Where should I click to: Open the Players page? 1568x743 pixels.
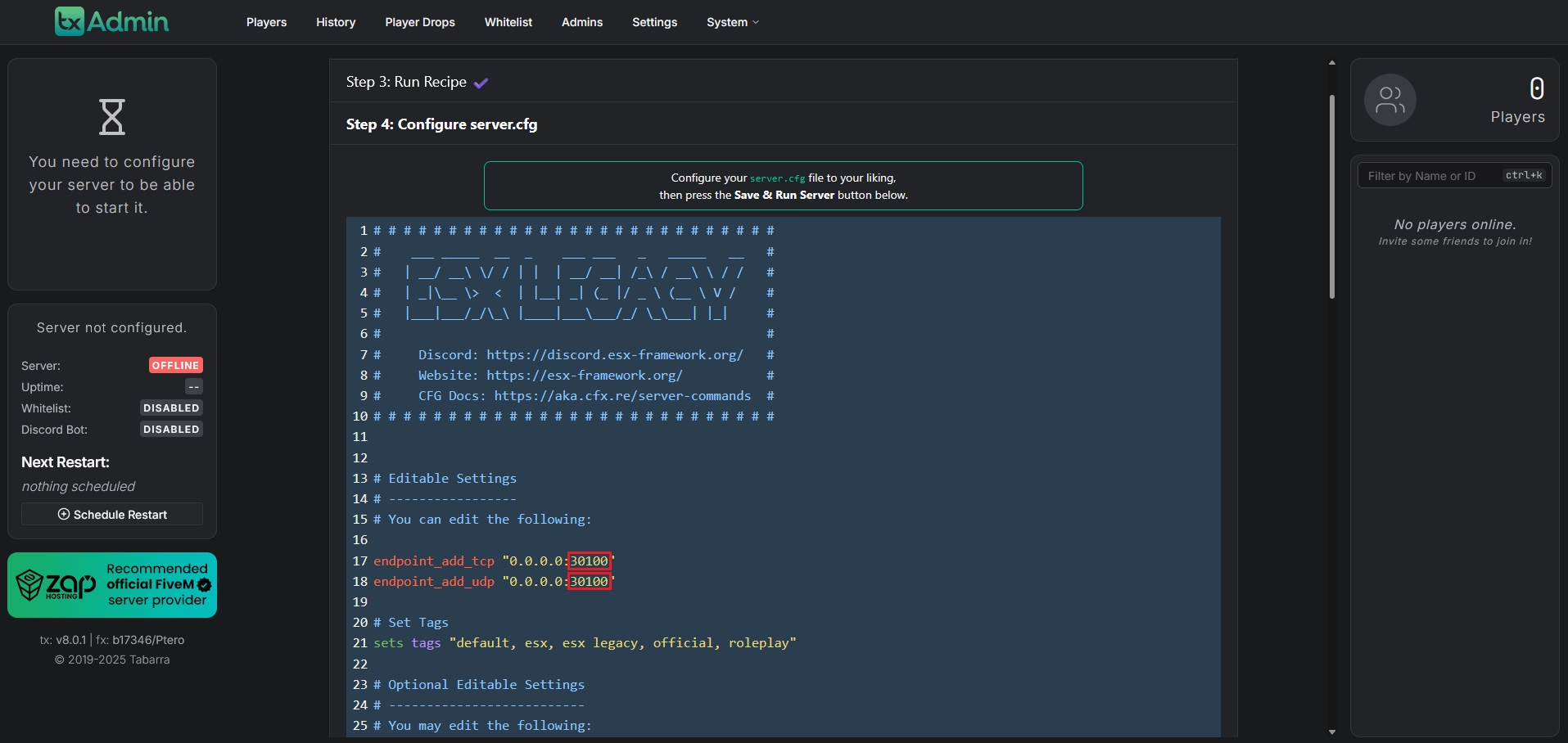tap(266, 22)
